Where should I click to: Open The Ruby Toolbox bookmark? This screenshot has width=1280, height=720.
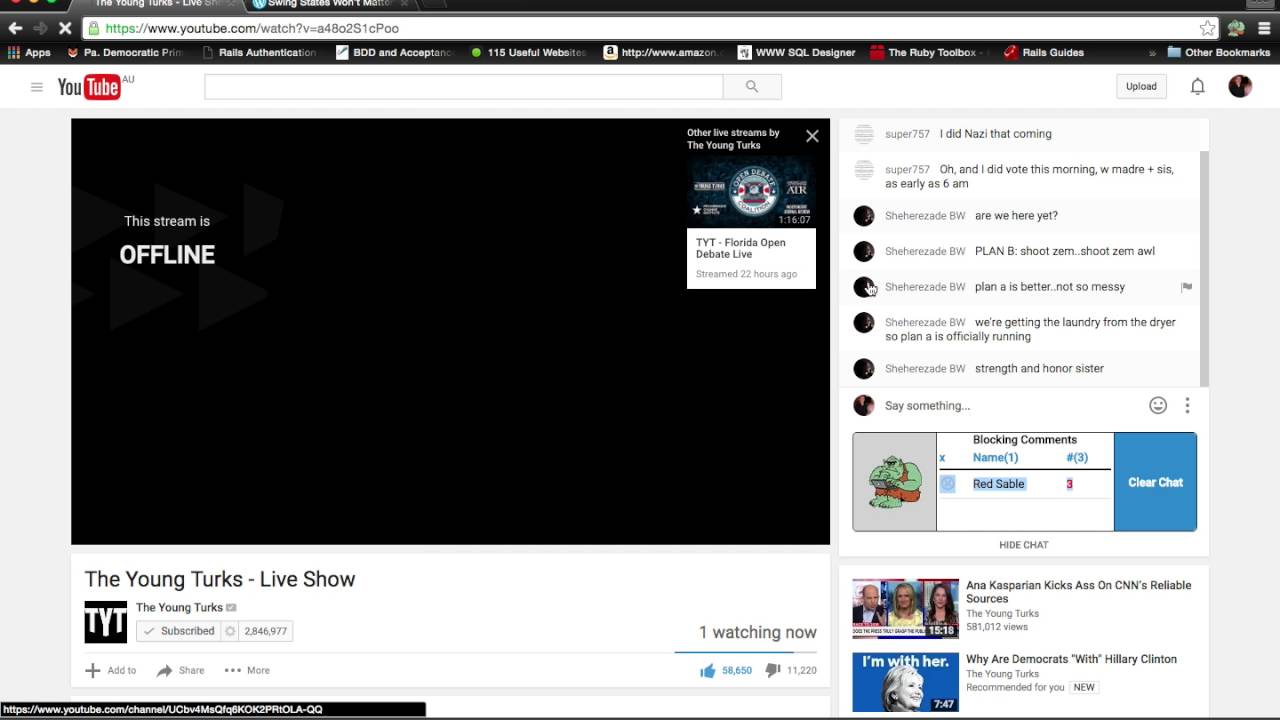click(x=929, y=52)
